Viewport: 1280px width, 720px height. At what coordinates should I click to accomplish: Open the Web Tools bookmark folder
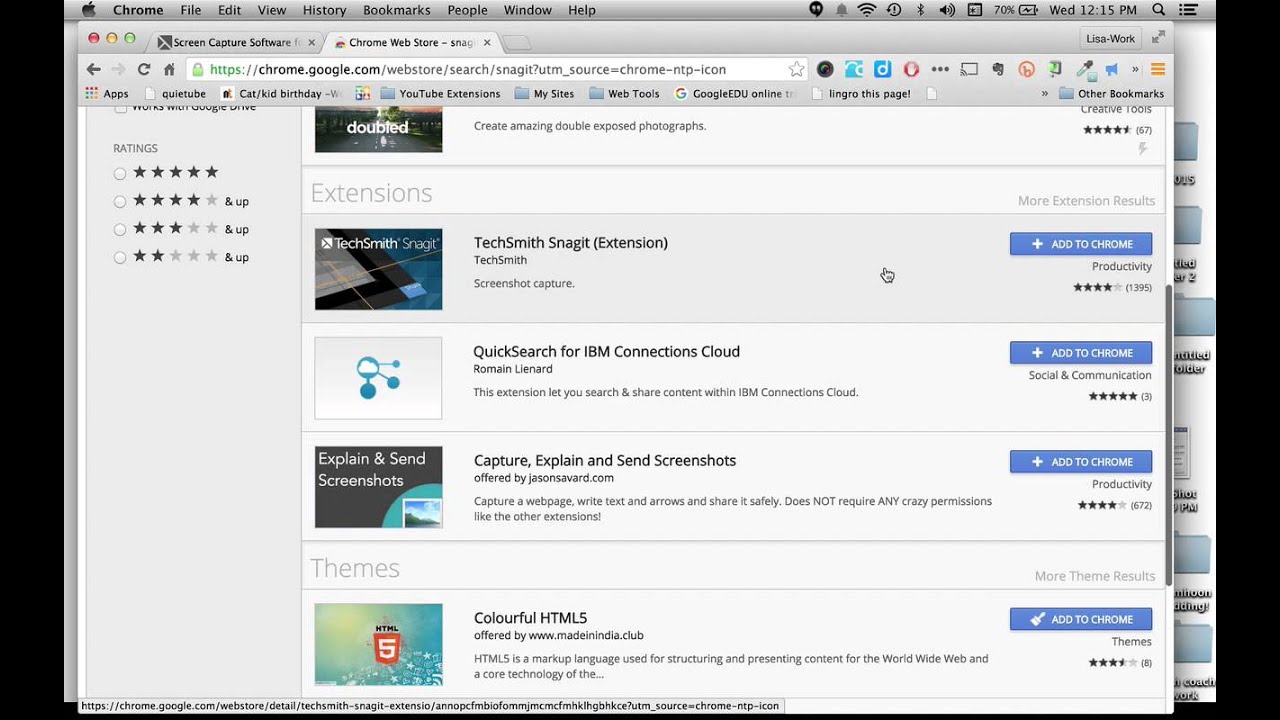(x=624, y=94)
